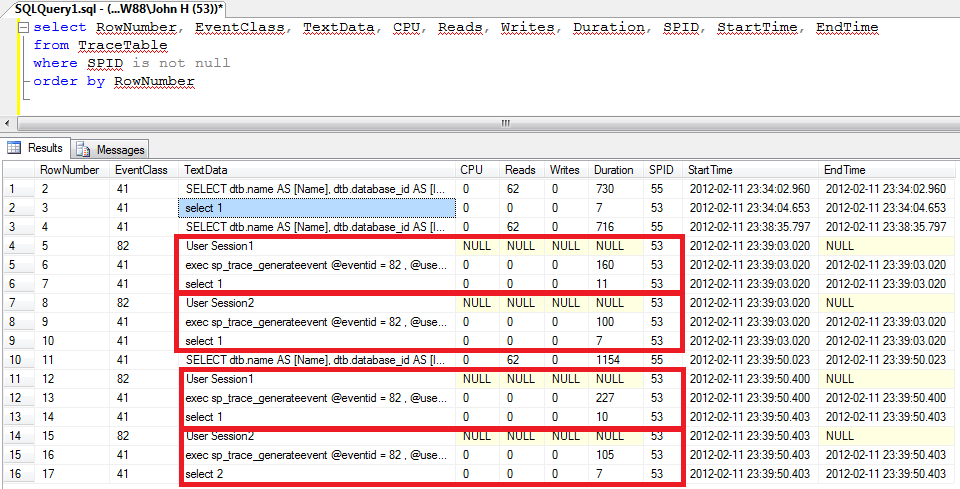Image resolution: width=960 pixels, height=489 pixels.
Task: Collapse the select statement code block
Action: (22, 28)
